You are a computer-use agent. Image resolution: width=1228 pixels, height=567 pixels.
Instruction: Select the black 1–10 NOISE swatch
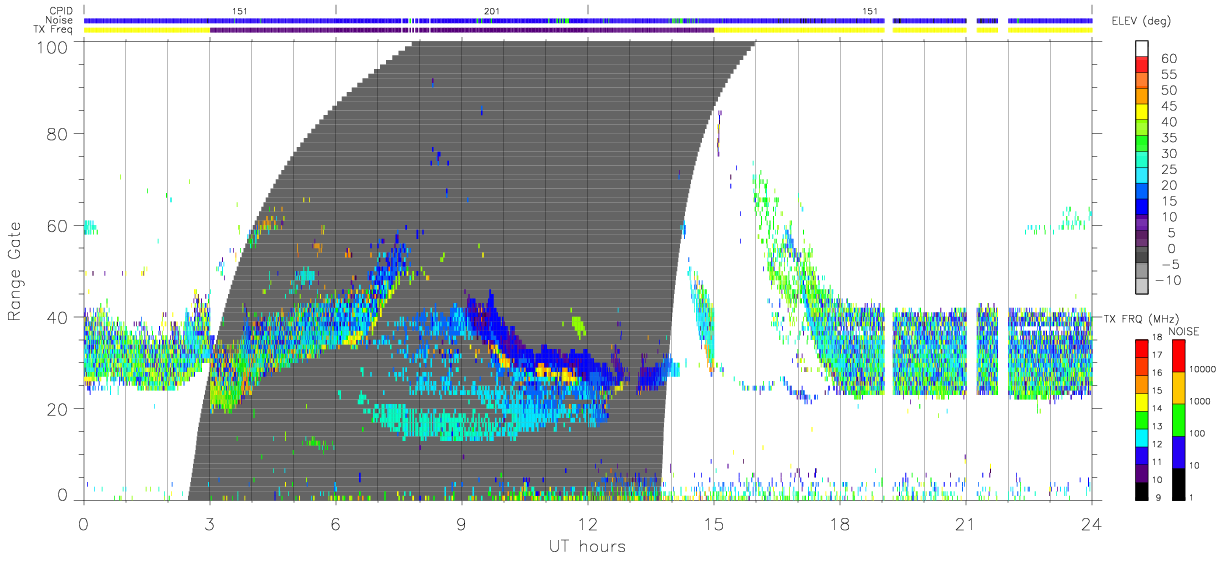(1177, 484)
